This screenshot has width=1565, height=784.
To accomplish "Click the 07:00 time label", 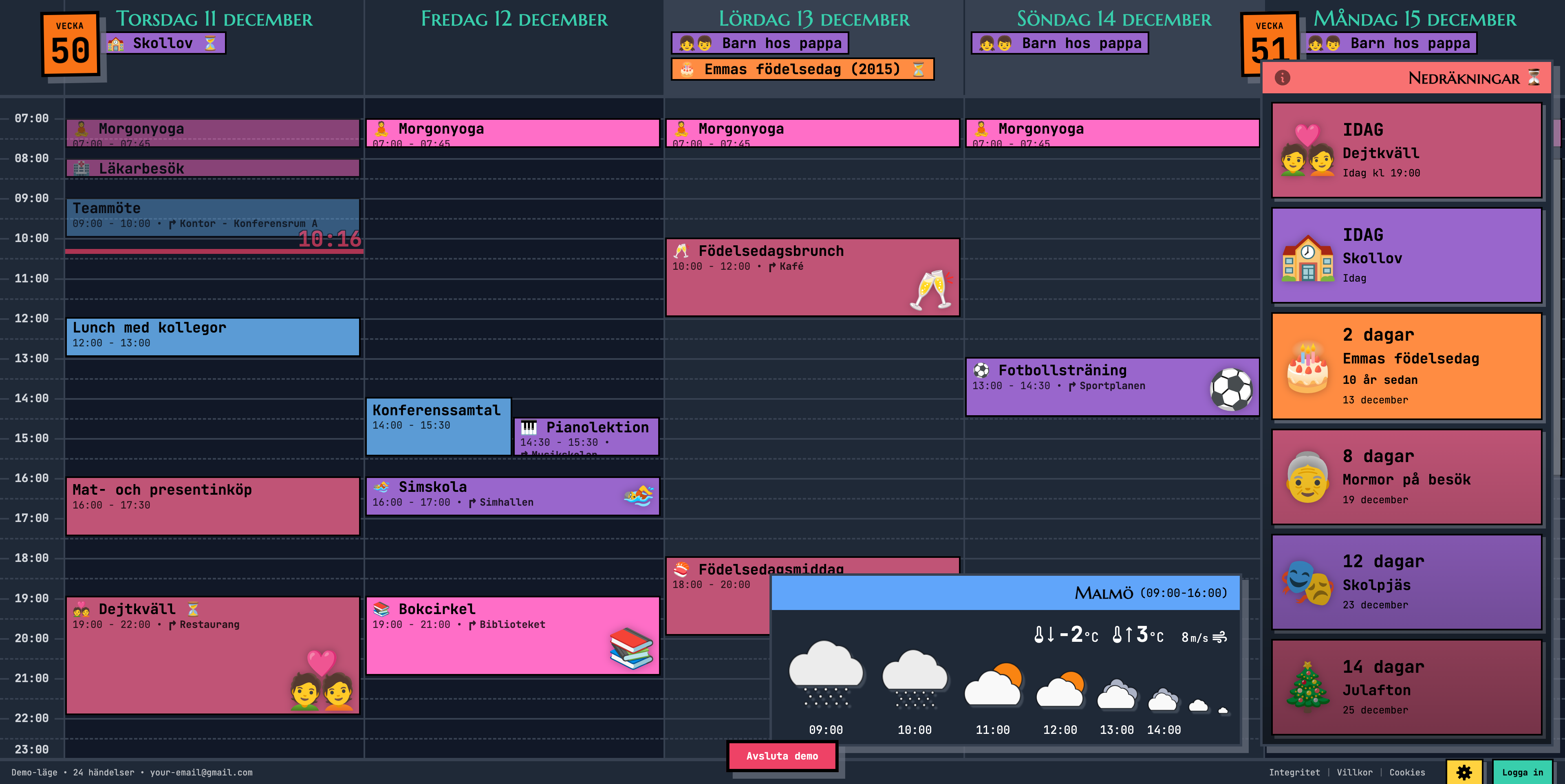I will point(32,119).
